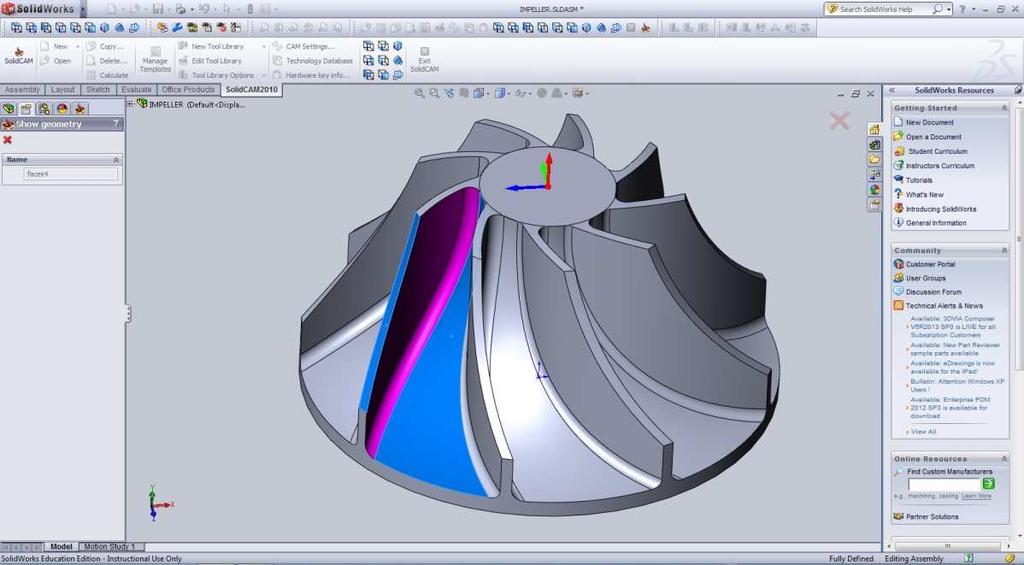Cancel Show geometry with red X
This screenshot has height=565, width=1024.
click(x=8, y=140)
